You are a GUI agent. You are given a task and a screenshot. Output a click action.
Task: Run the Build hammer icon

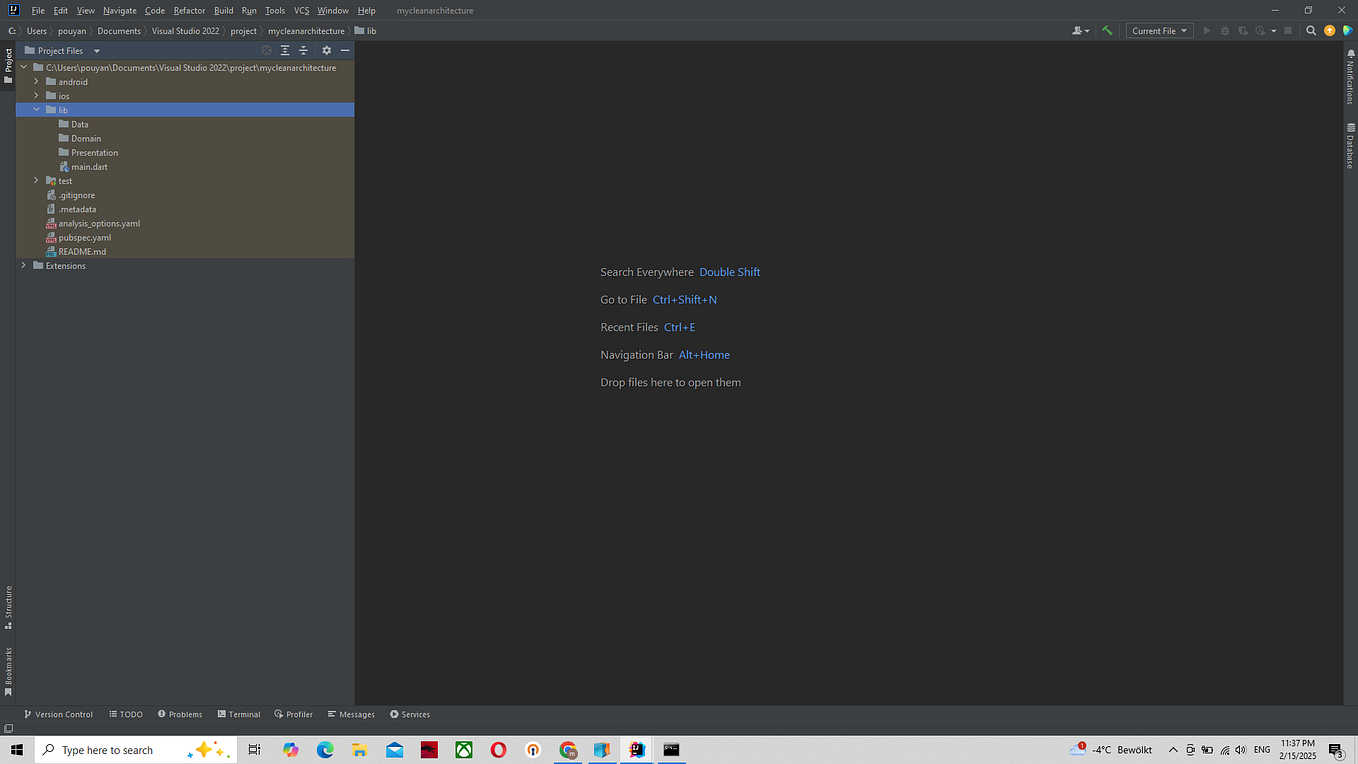[1107, 30]
